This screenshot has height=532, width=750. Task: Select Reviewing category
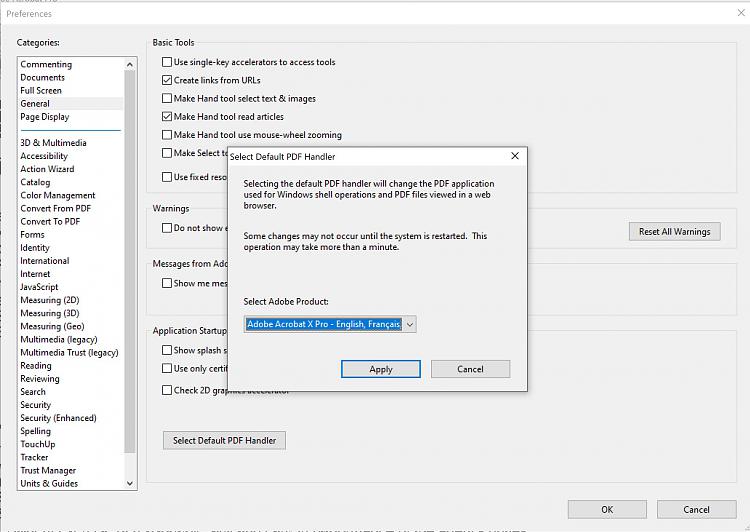click(x=40, y=379)
